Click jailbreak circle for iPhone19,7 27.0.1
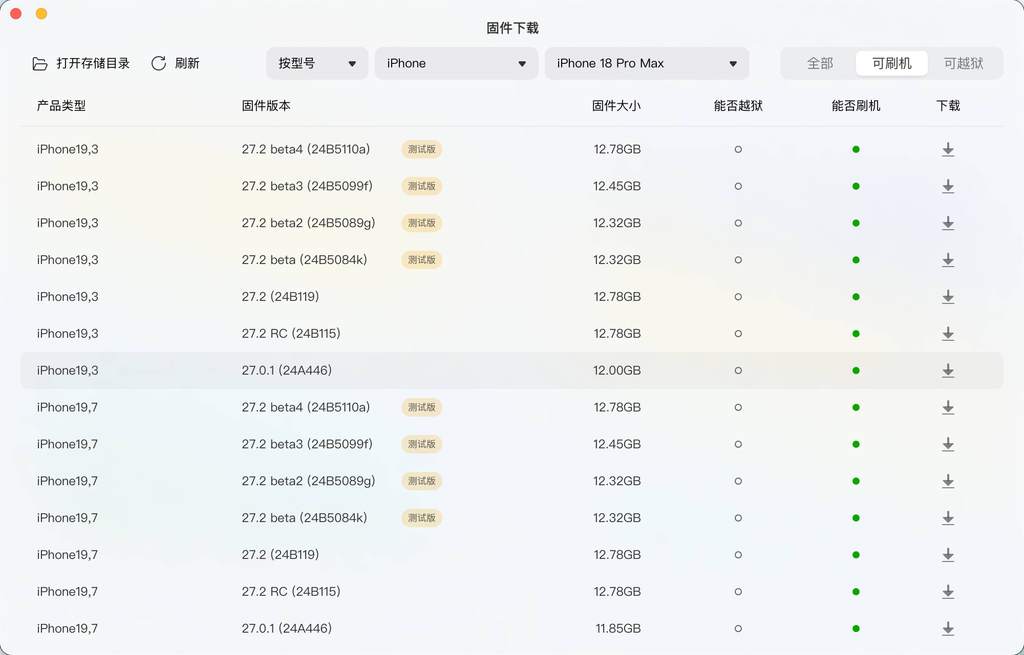Viewport: 1024px width, 655px height. click(738, 629)
